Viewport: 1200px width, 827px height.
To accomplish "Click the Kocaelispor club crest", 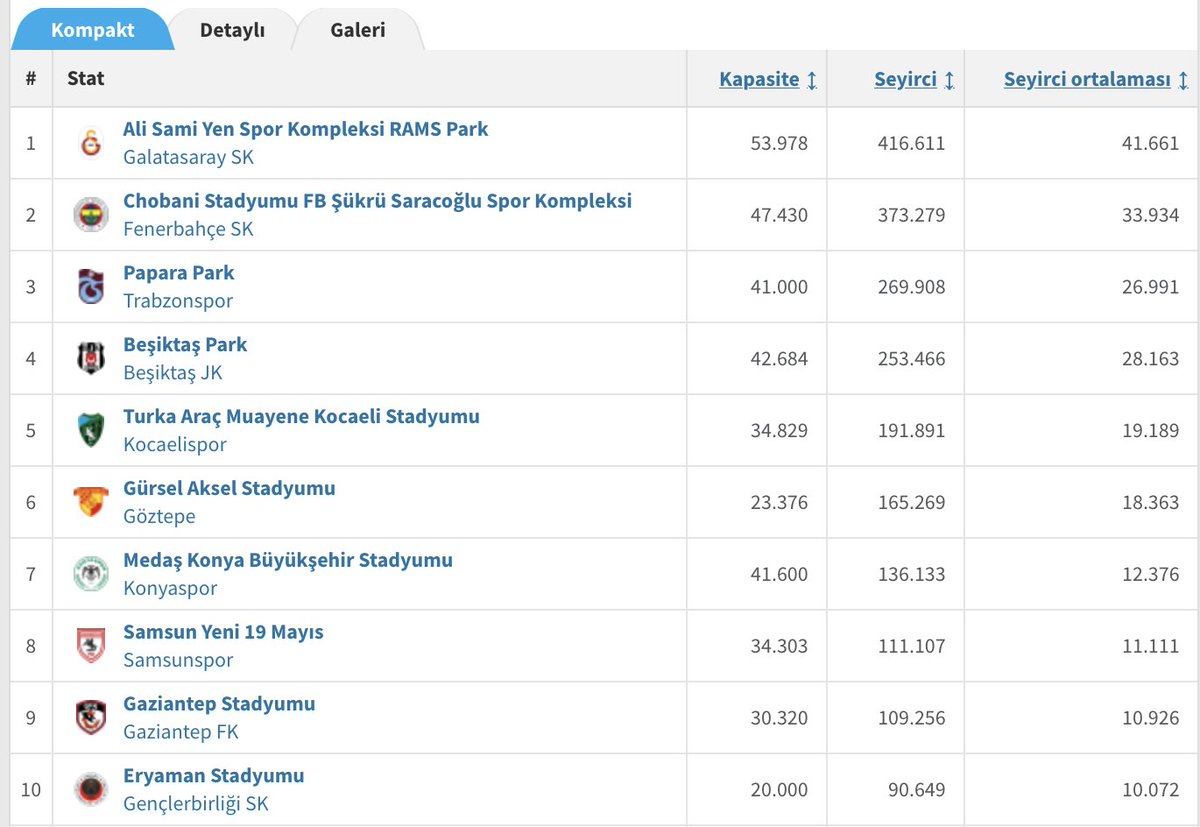I will coord(90,431).
